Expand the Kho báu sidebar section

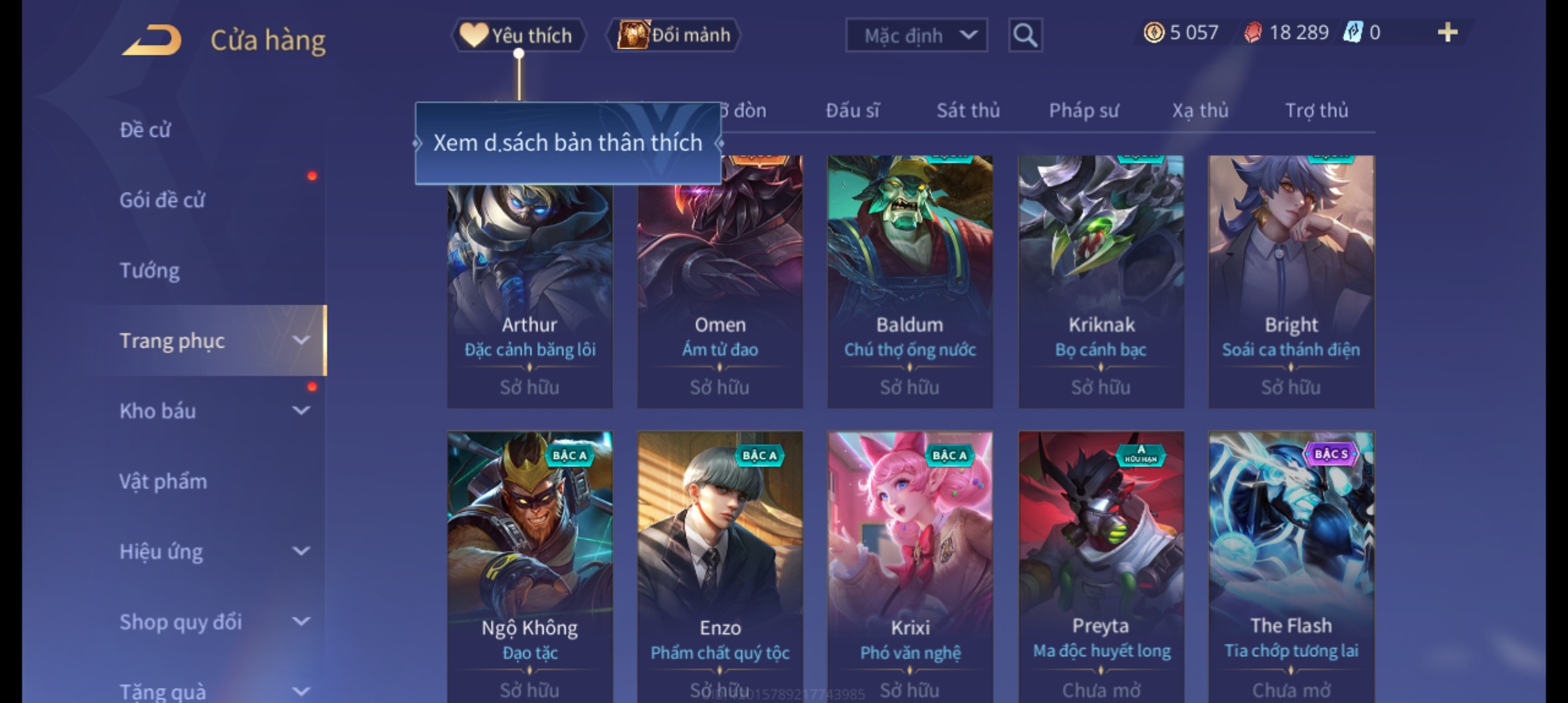301,411
